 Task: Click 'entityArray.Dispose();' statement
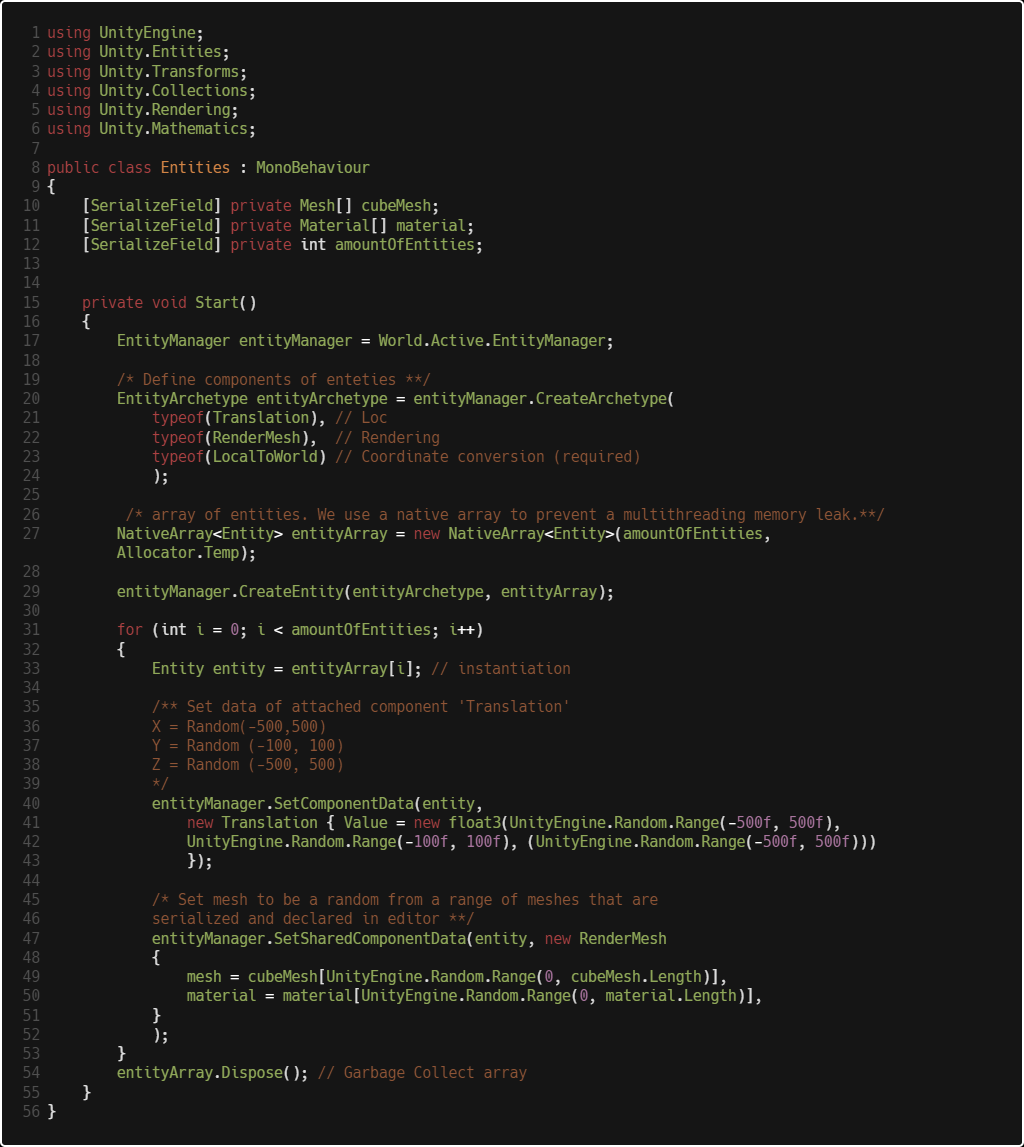tap(212, 1072)
